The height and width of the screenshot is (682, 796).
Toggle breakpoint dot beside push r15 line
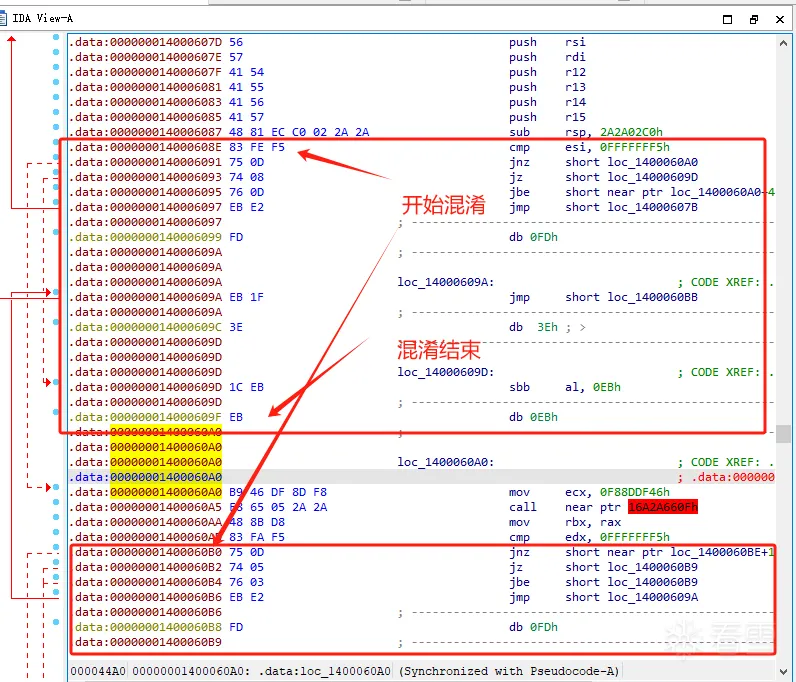click(56, 112)
